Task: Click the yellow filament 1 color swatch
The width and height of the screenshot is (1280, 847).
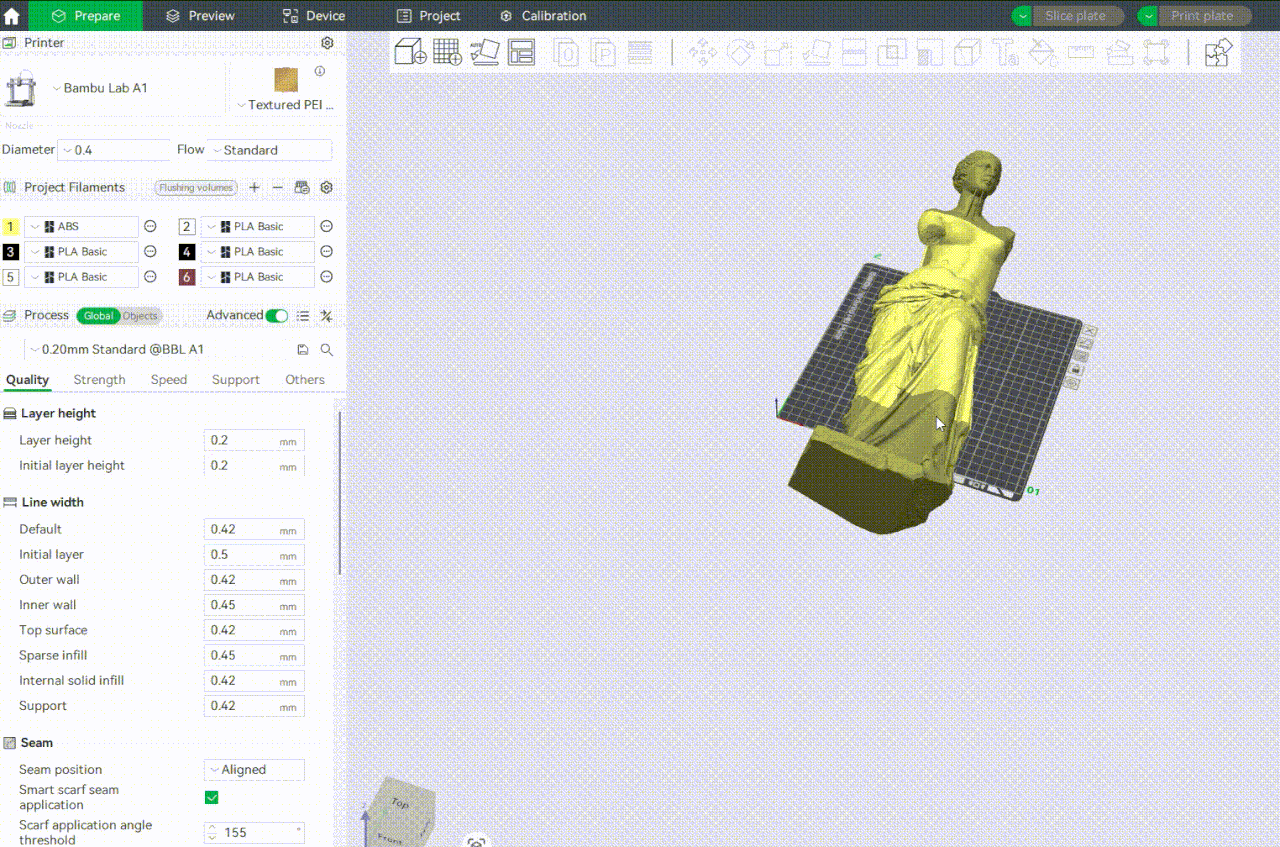Action: tap(11, 227)
